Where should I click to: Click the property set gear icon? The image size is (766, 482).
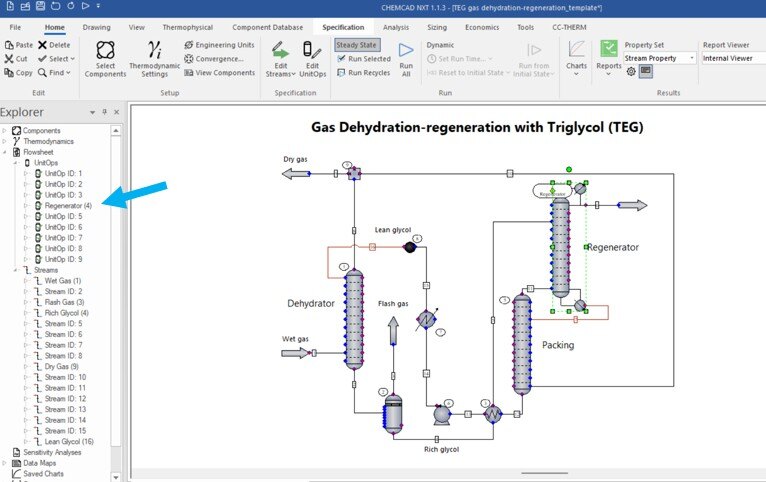point(631,71)
